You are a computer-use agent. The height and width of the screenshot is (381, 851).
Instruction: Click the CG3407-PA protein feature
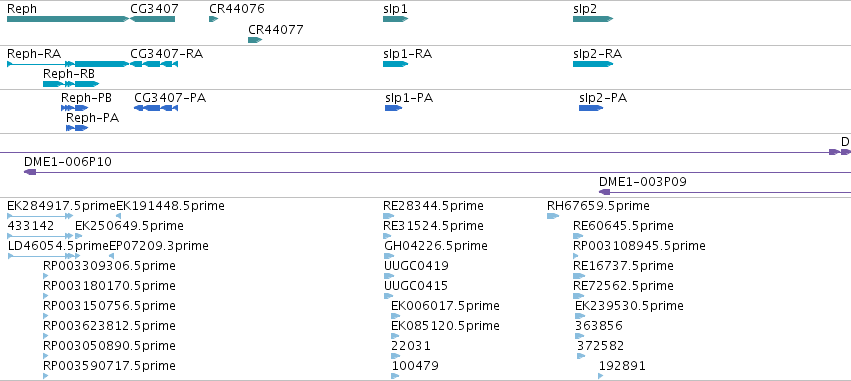click(x=156, y=108)
